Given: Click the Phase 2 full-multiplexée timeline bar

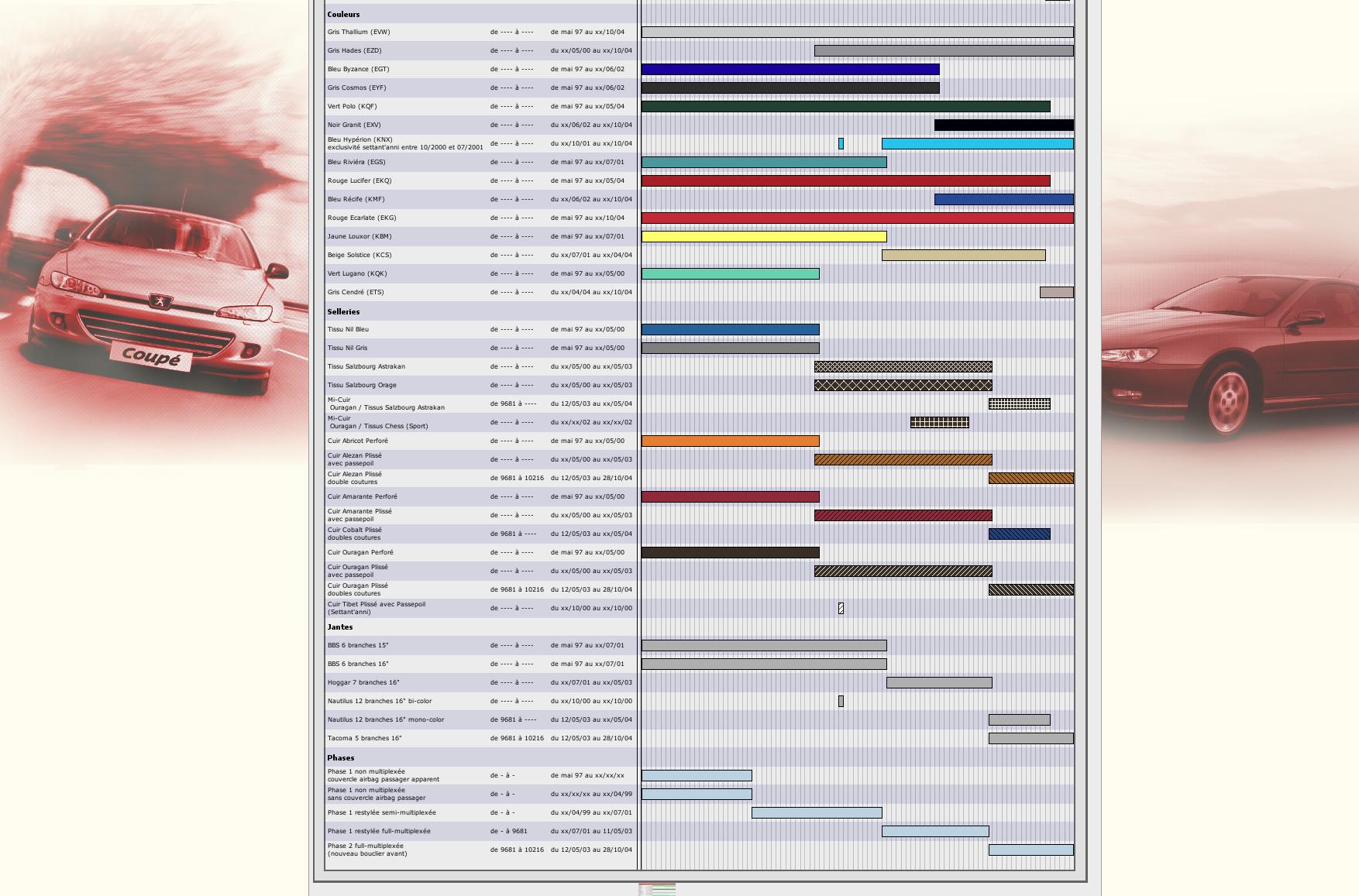Looking at the screenshot, I should (x=1030, y=850).
